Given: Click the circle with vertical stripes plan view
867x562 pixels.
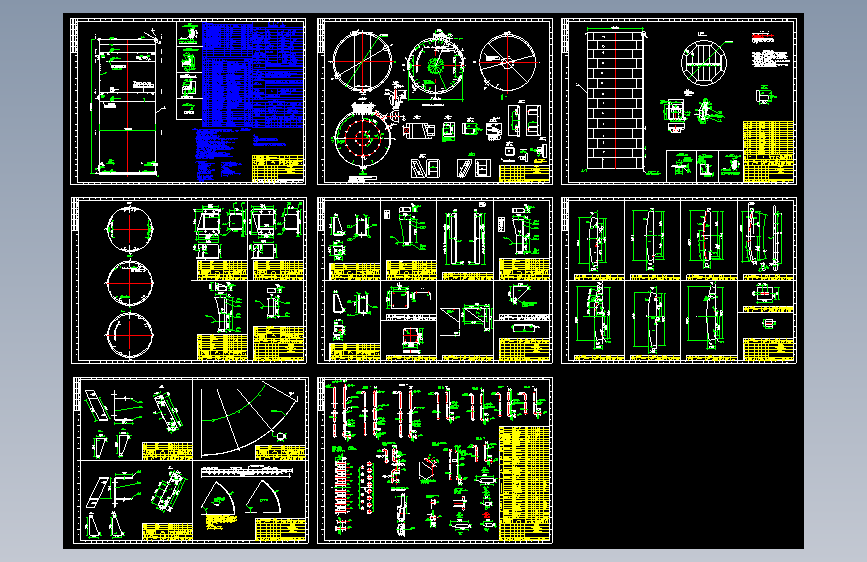Looking at the screenshot, I should pyautogui.click(x=703, y=62).
